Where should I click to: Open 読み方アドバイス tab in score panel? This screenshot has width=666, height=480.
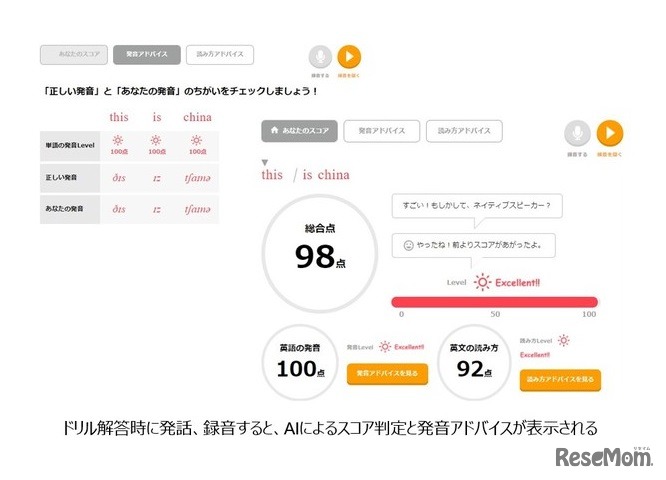click(x=464, y=131)
